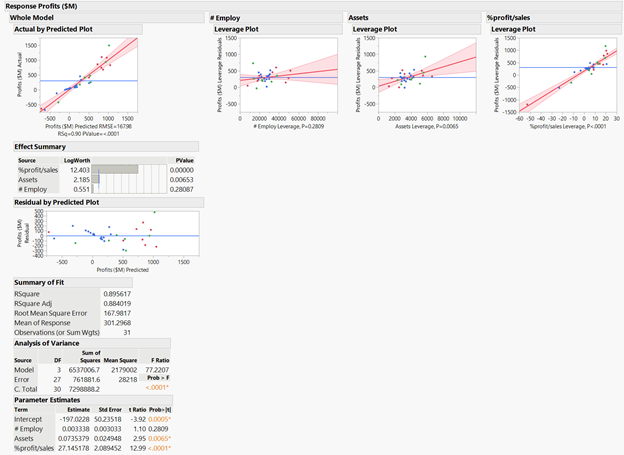Screen dimensions: 624x455
Task: Click Observations count 31
Action: tap(127, 332)
